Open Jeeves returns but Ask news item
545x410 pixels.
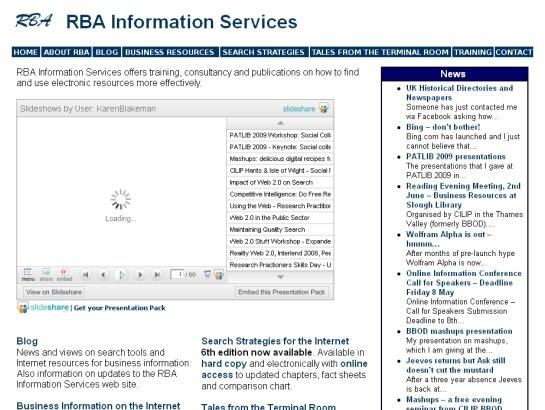[x=456, y=365]
